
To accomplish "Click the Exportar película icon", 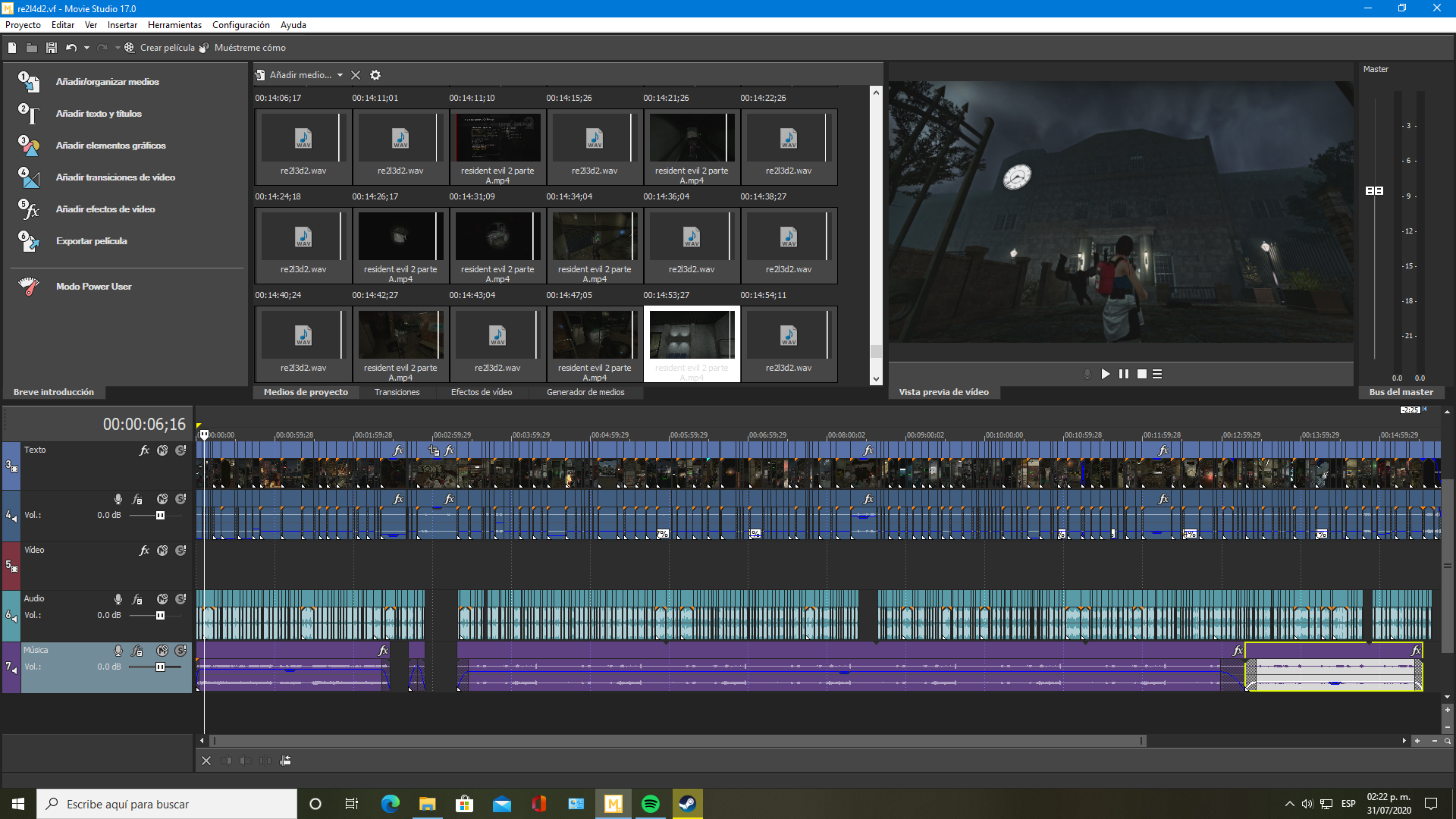I will [29, 241].
